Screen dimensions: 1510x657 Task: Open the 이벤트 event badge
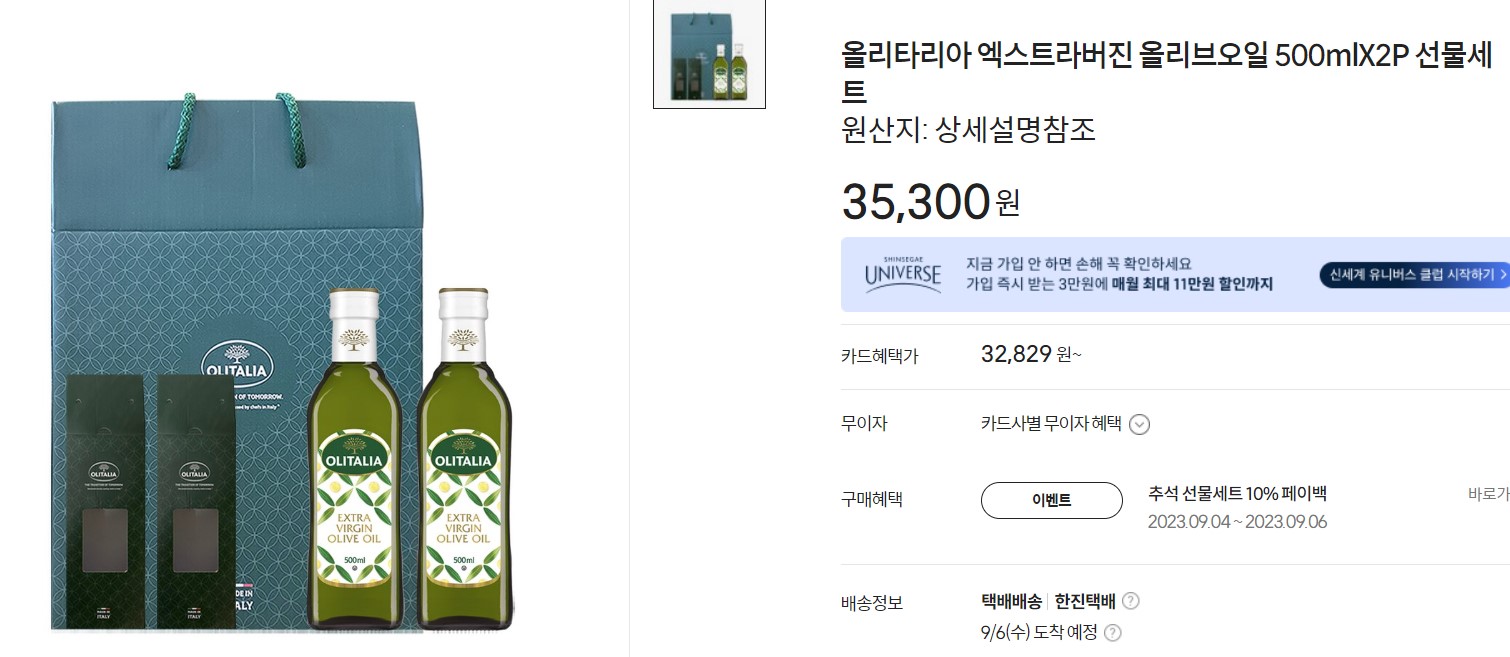click(x=1052, y=500)
